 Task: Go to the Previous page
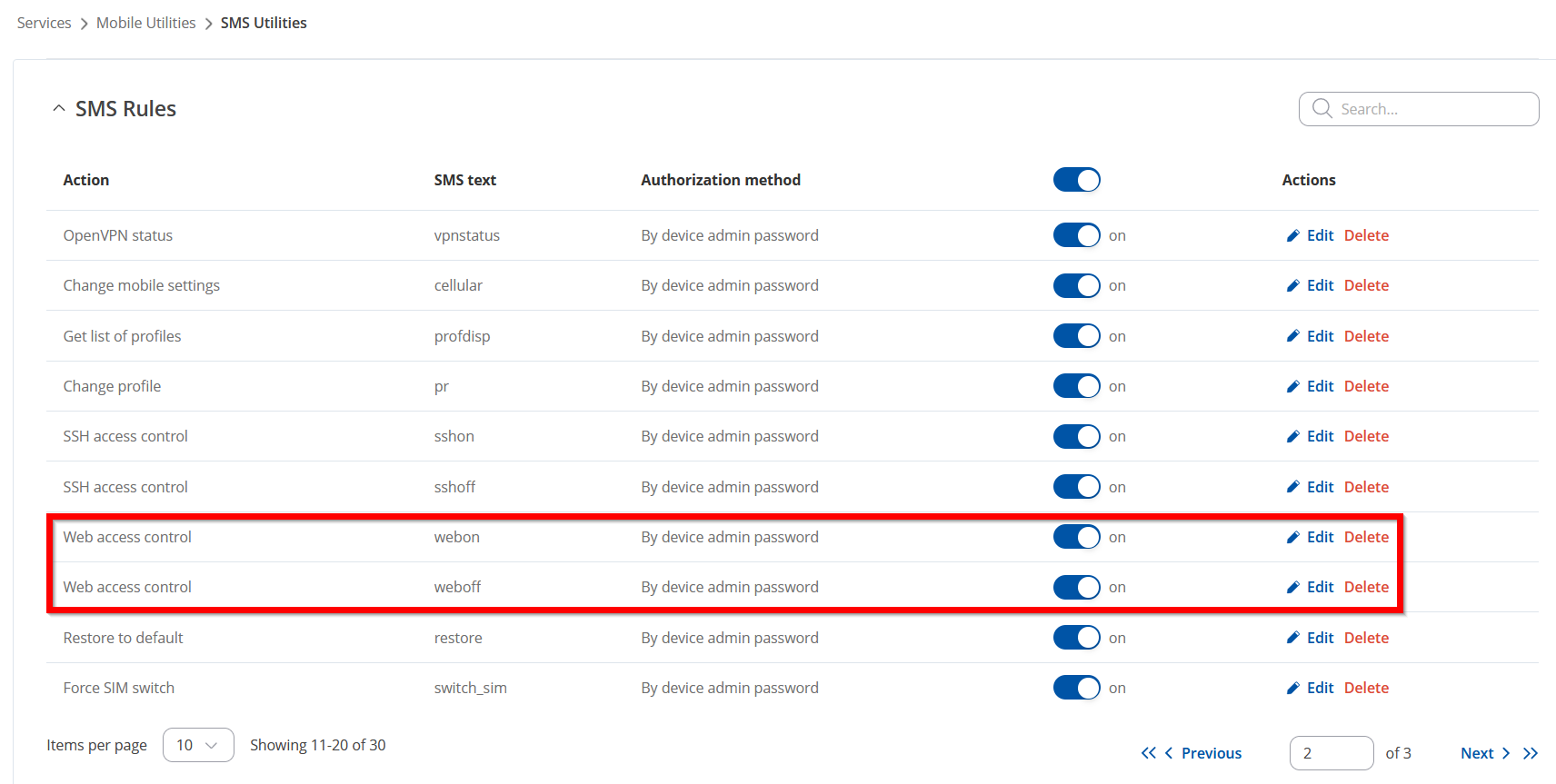[x=1202, y=753]
